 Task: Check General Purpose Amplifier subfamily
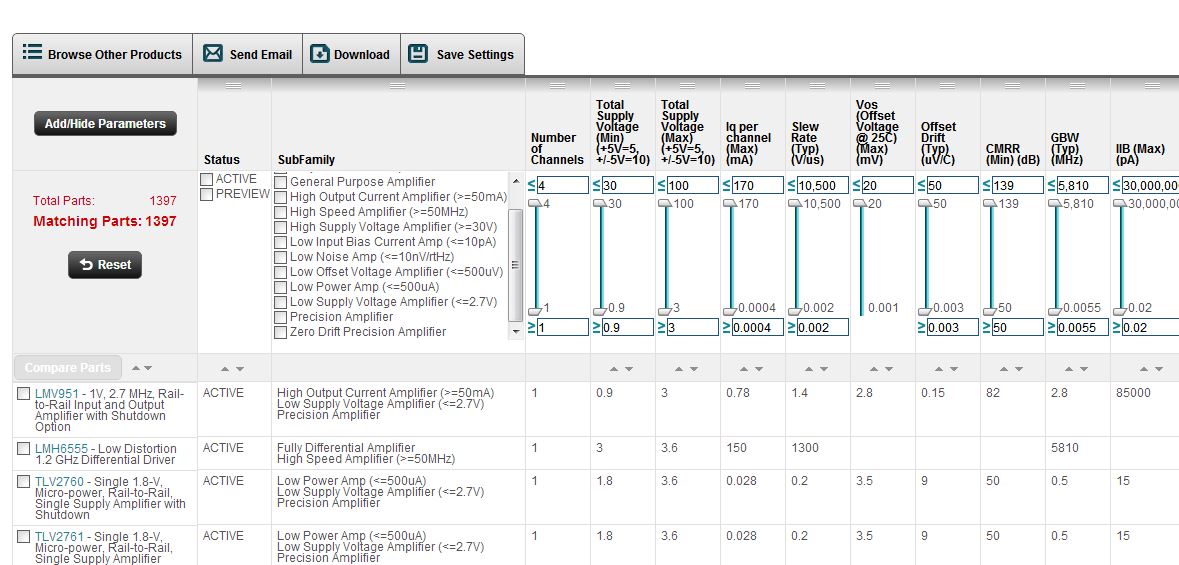(280, 182)
